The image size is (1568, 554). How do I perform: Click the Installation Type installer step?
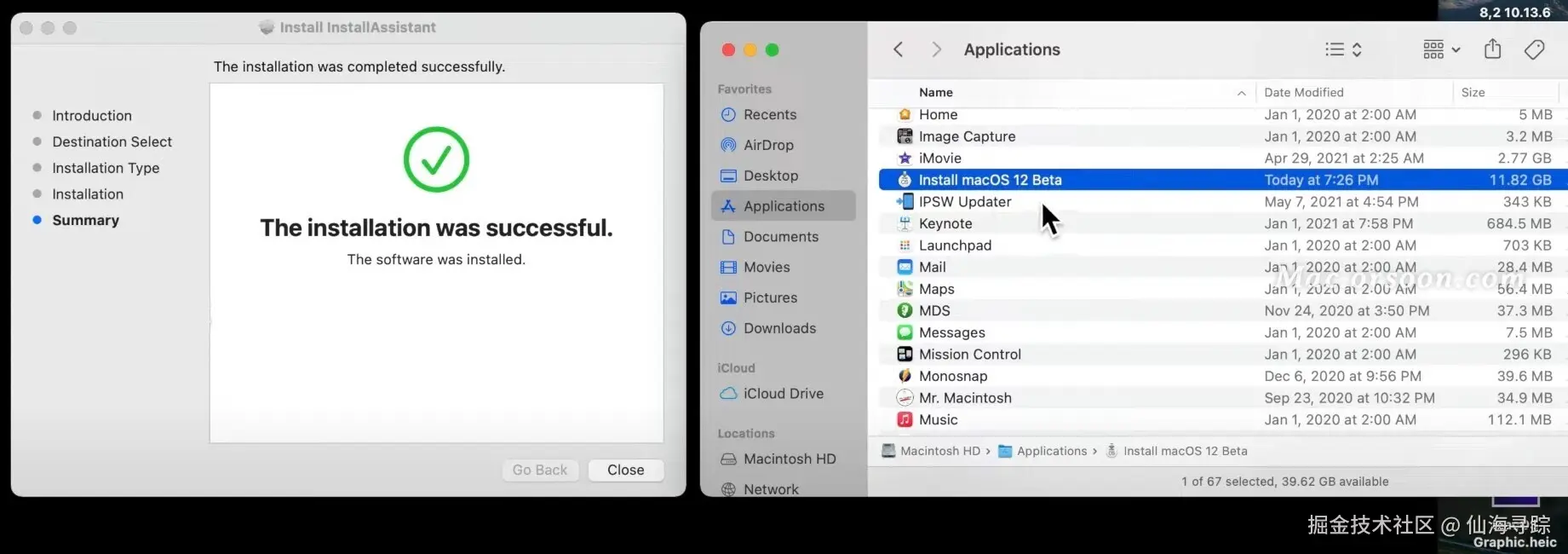coord(106,168)
